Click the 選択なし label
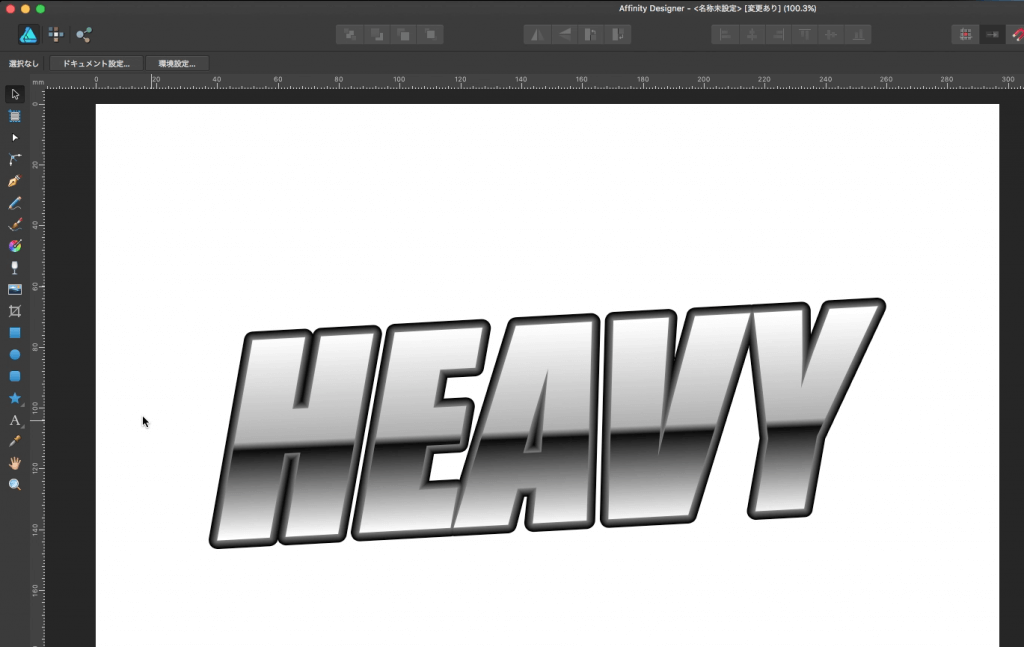Viewport: 1024px width, 647px height. click(x=24, y=63)
